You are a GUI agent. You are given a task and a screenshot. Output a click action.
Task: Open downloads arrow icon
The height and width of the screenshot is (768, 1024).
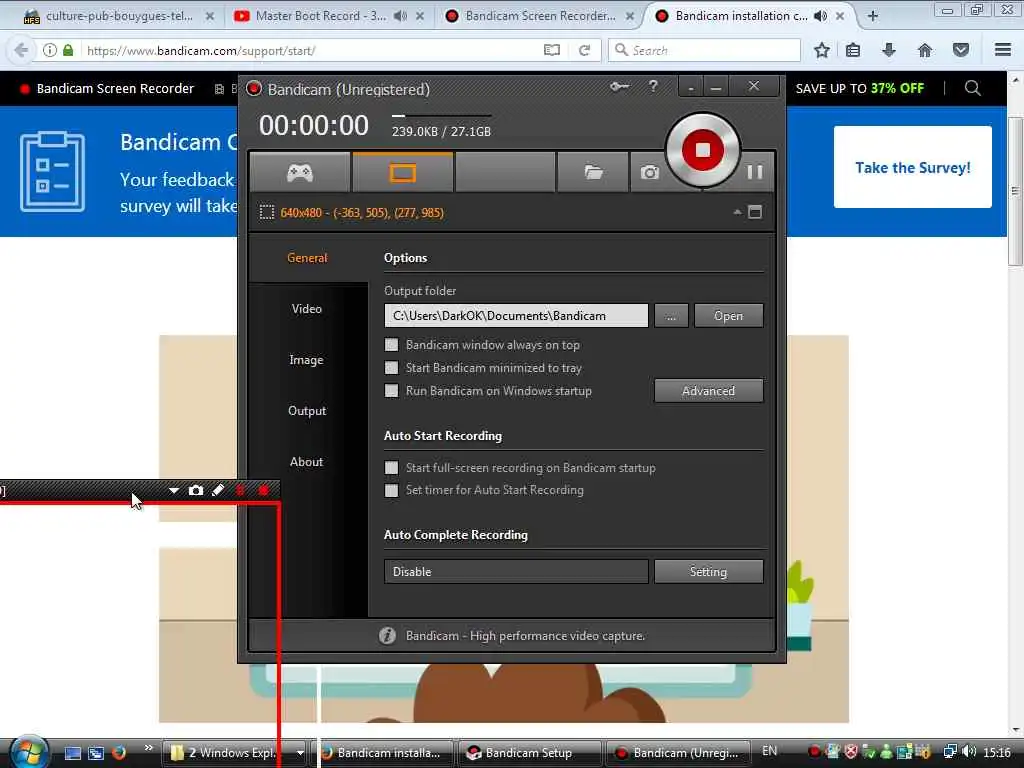889,50
